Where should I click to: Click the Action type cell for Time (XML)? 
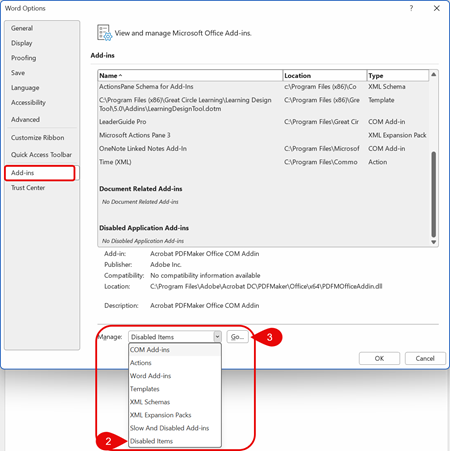coord(378,162)
